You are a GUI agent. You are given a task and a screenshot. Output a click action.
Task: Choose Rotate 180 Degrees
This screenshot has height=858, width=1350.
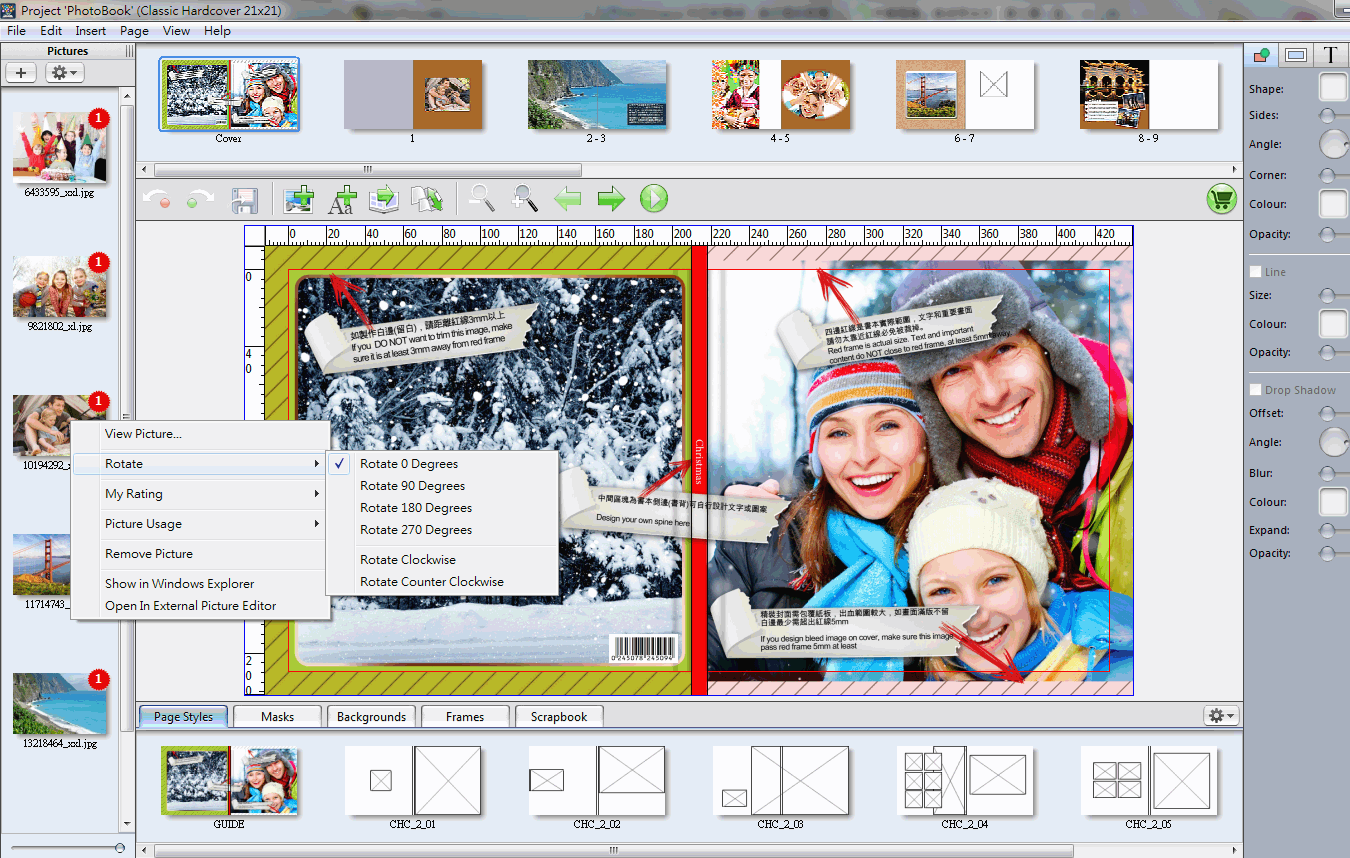pos(441,508)
